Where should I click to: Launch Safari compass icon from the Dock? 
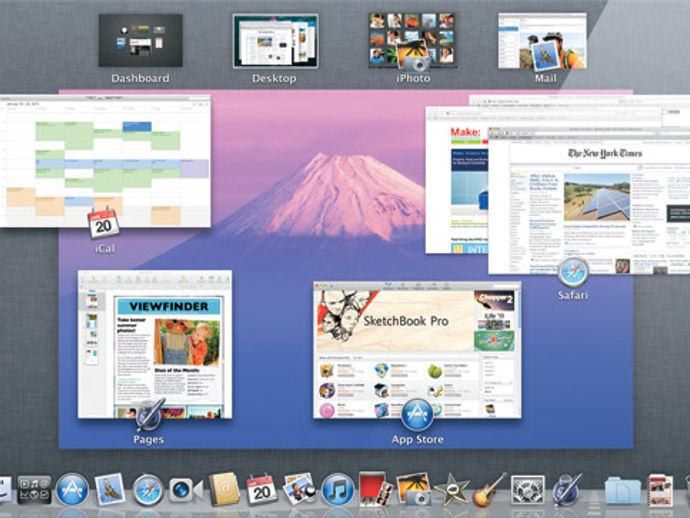point(147,490)
